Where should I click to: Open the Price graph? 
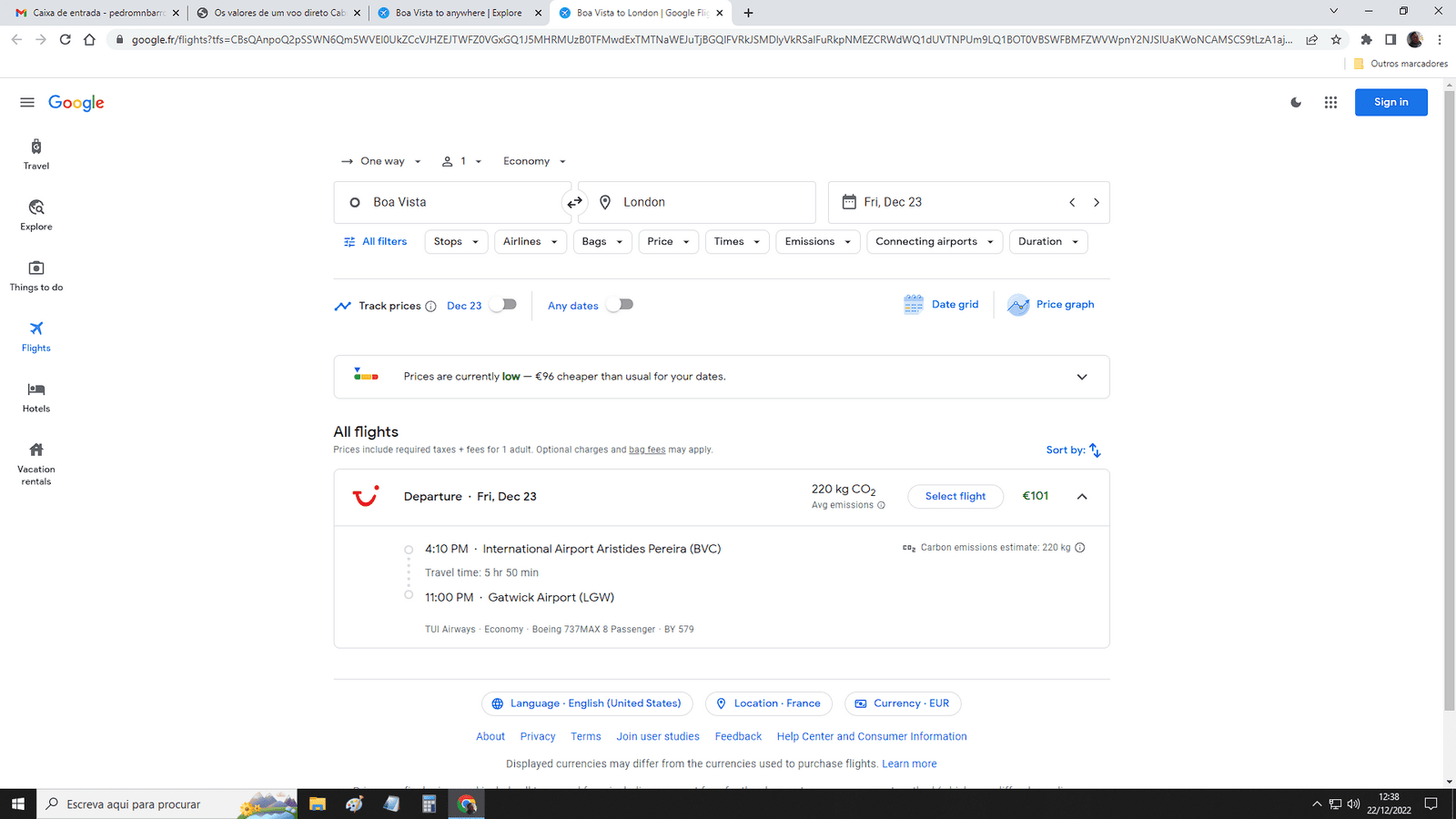pyautogui.click(x=1051, y=305)
